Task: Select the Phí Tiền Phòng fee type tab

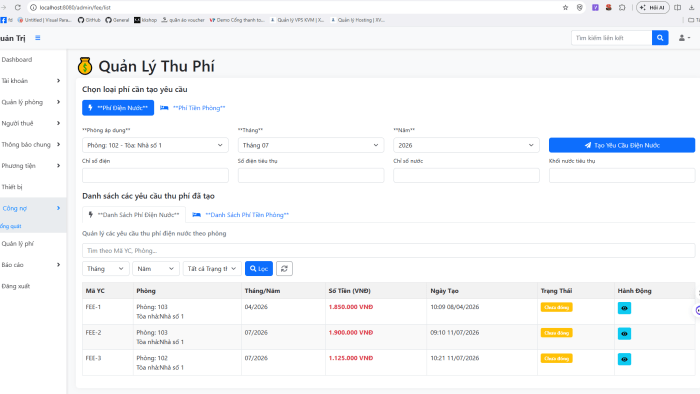Action: tap(192, 108)
